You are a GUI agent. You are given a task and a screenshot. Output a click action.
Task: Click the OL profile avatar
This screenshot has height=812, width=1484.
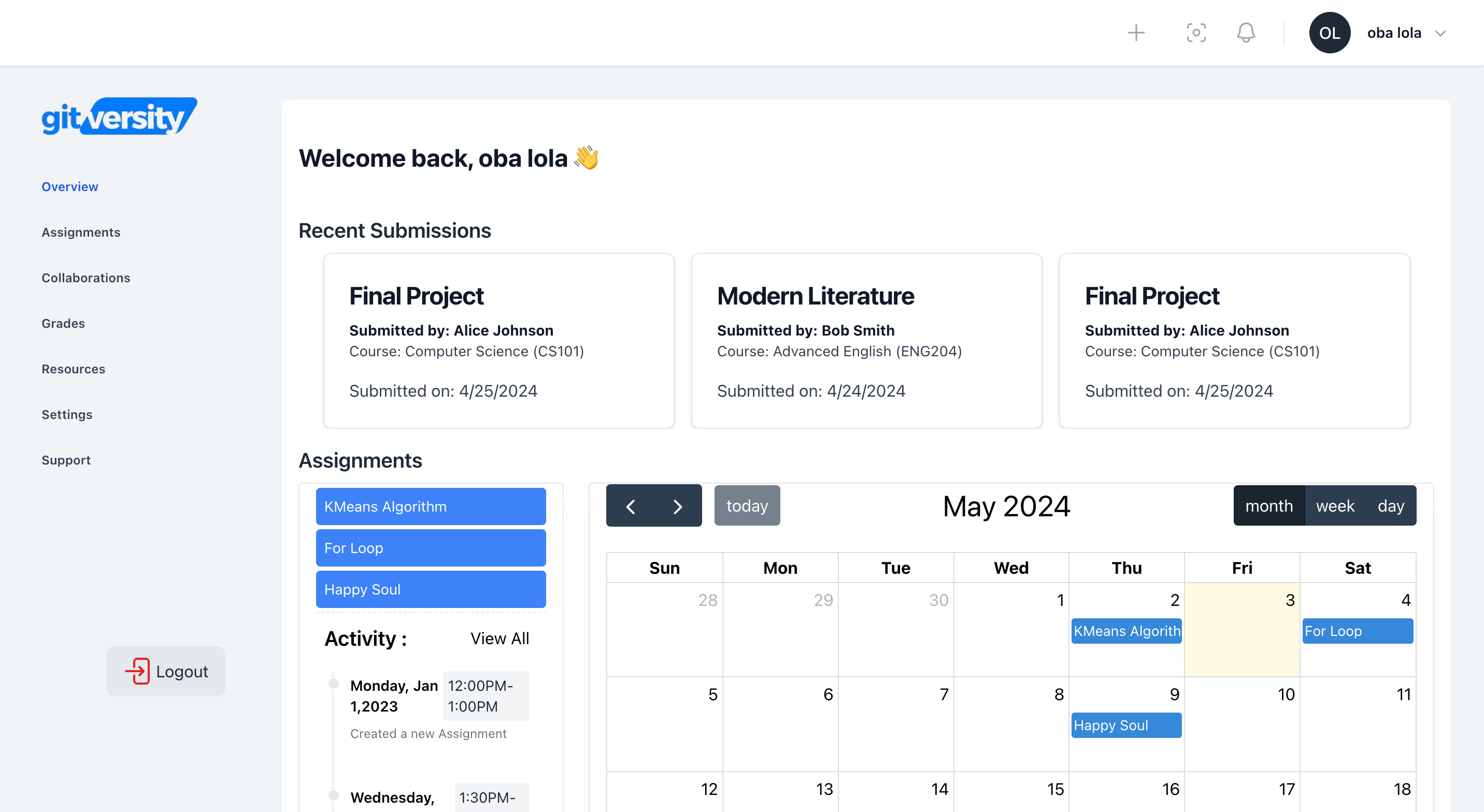click(x=1329, y=33)
